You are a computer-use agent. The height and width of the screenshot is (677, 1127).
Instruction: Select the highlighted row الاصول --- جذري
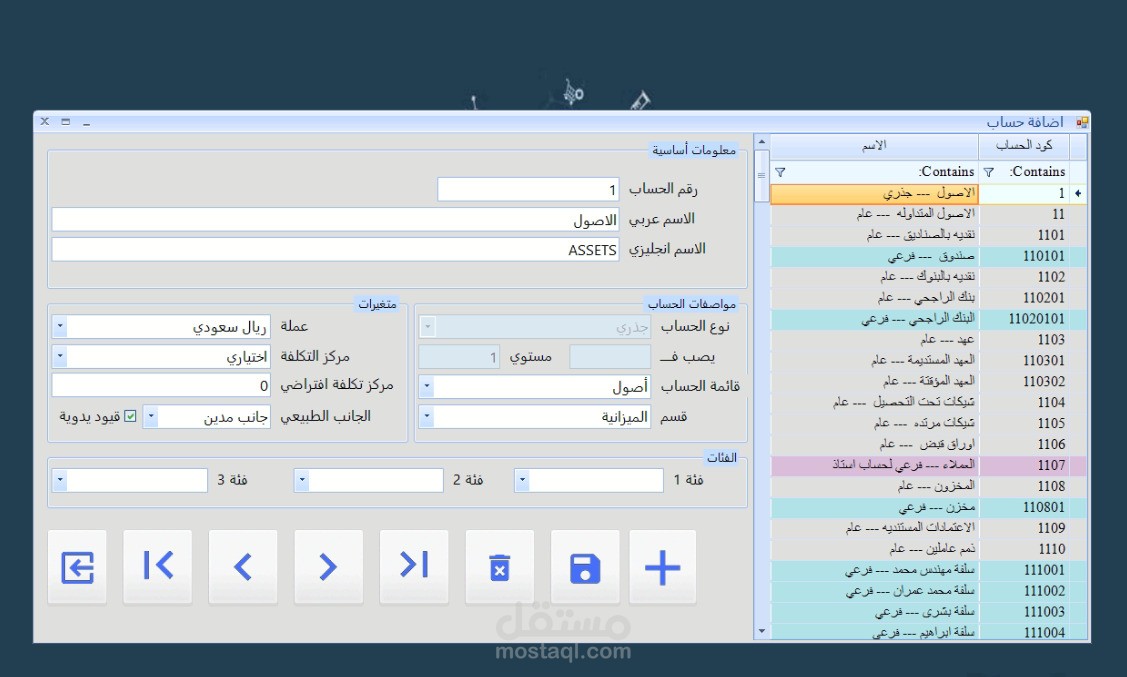874,193
